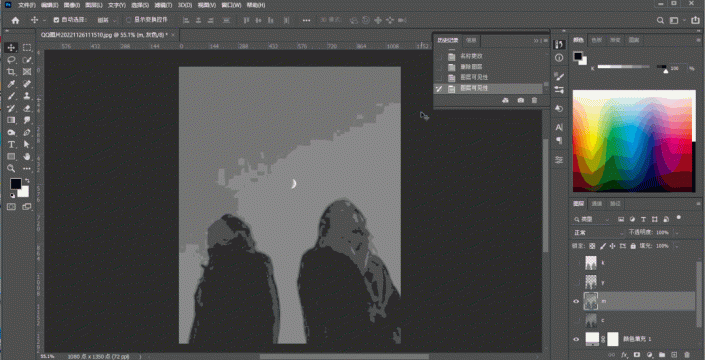The image size is (705, 360).
Task: Select the Gradient tool
Action: coord(11,120)
